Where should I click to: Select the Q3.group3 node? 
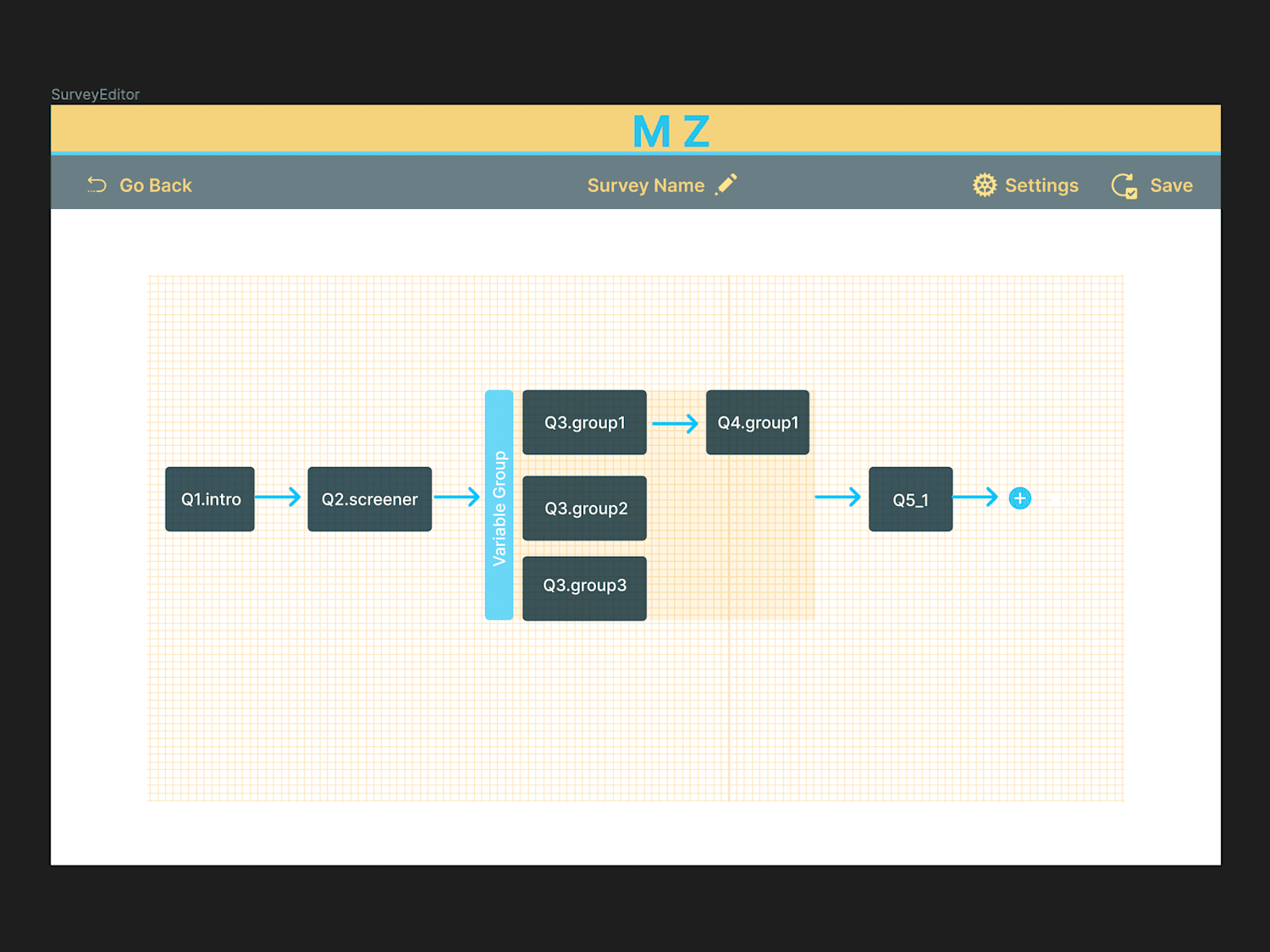click(585, 588)
